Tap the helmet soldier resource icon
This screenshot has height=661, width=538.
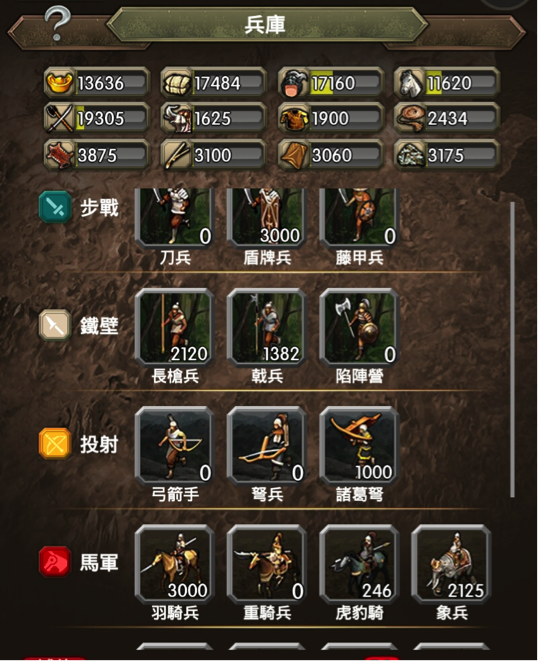(294, 83)
